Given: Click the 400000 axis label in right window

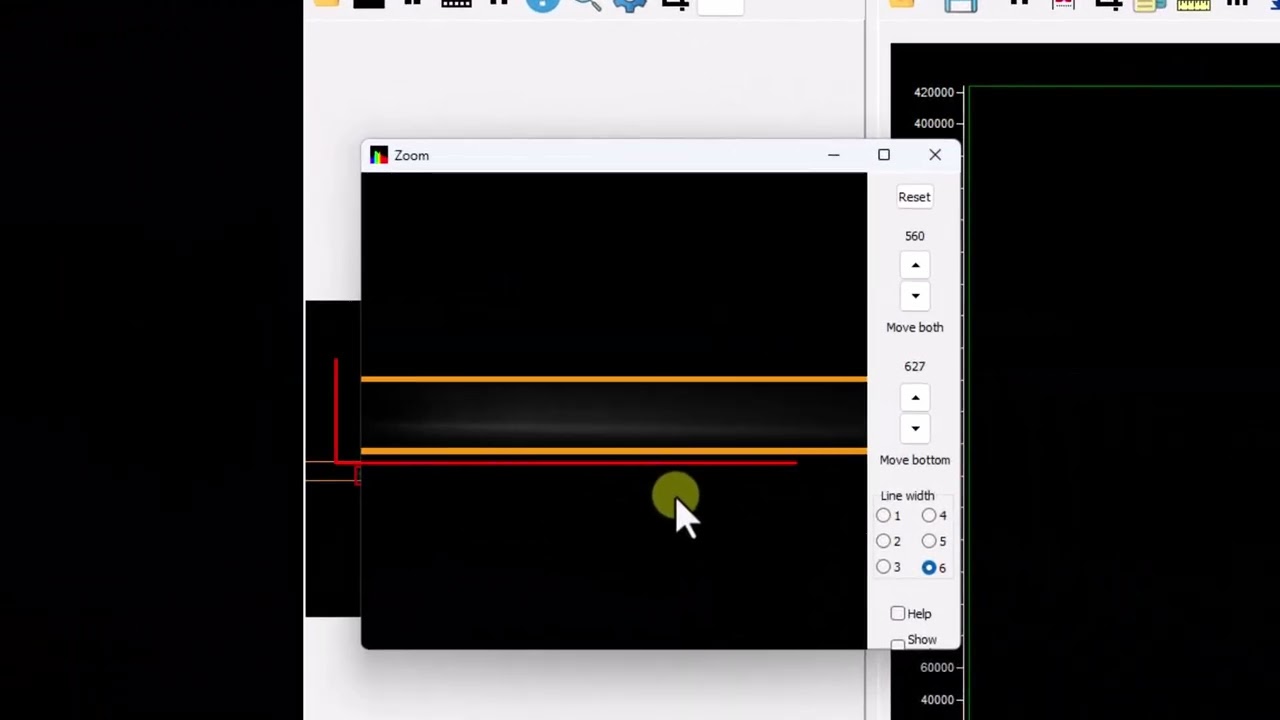Looking at the screenshot, I should point(934,123).
